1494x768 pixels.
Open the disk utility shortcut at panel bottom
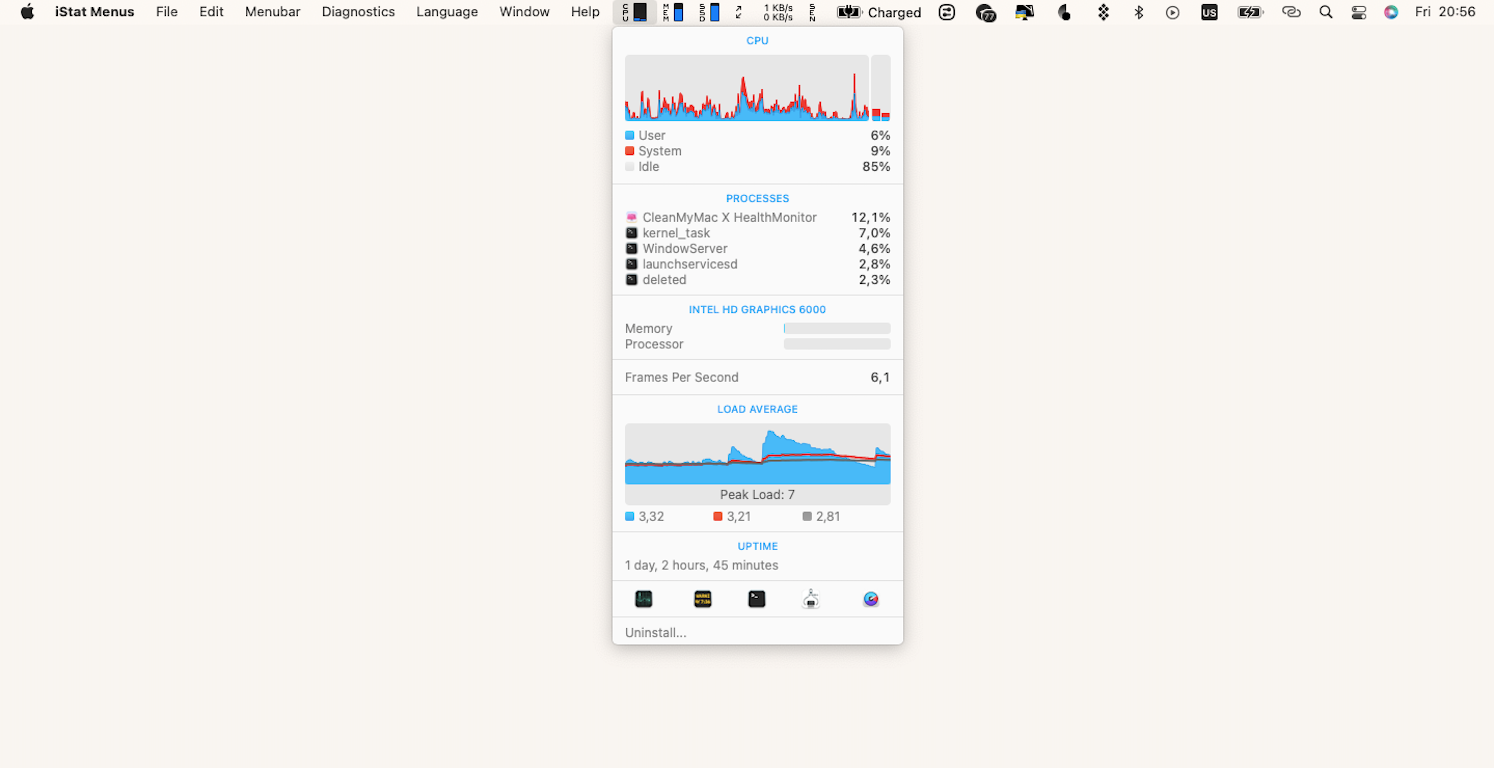(x=810, y=598)
